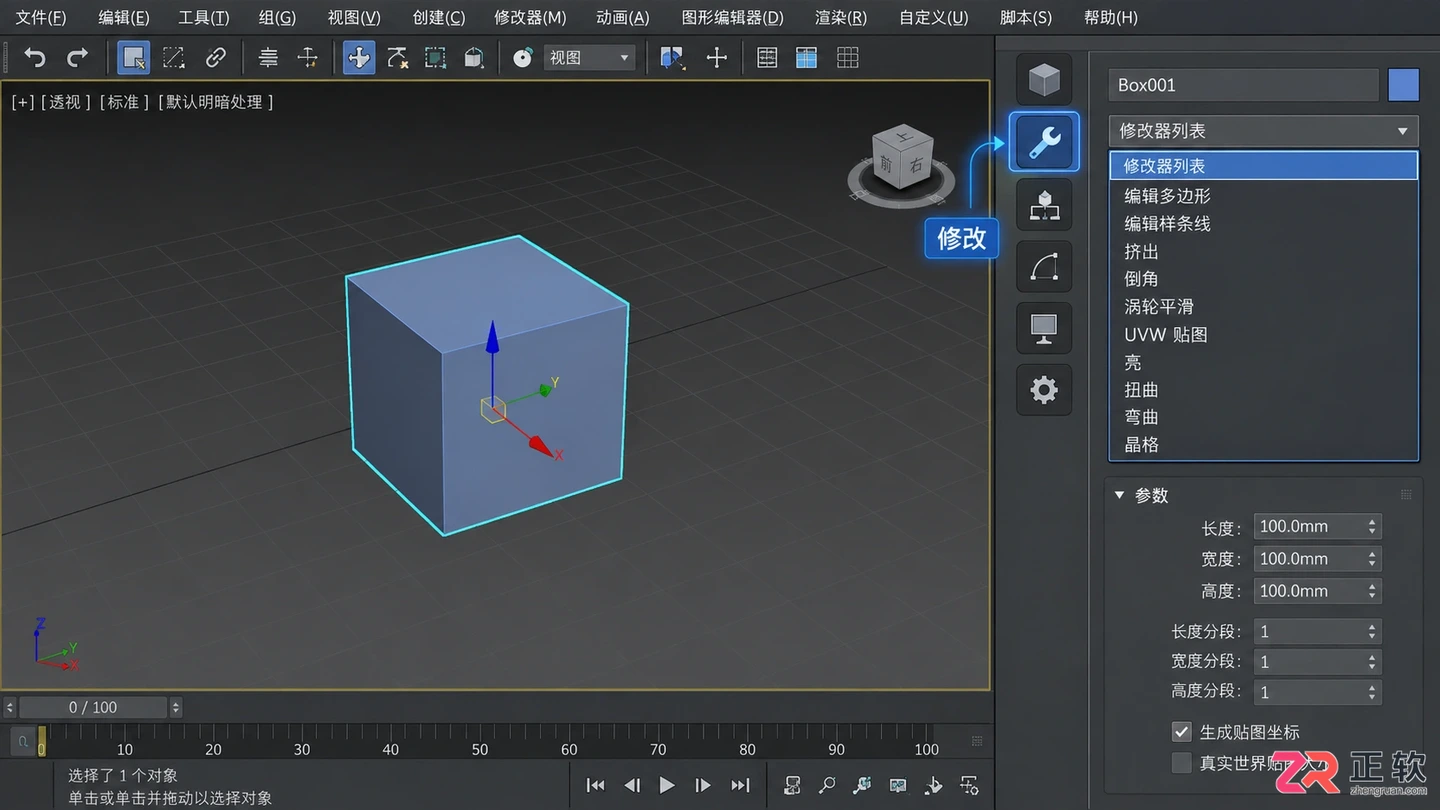Image resolution: width=1440 pixels, height=810 pixels.
Task: Choose the dashed selection region tool
Action: [x=174, y=58]
